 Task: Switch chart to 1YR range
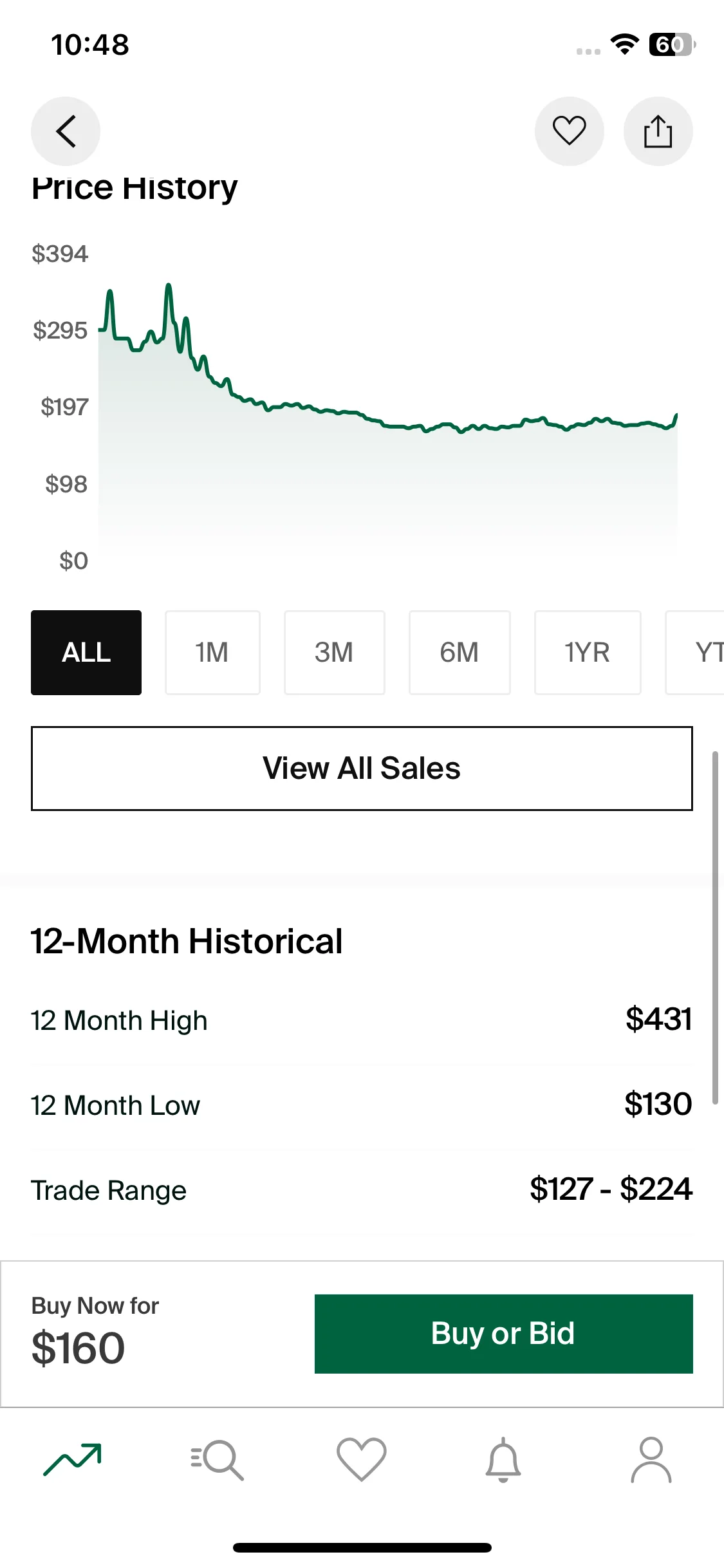point(588,653)
